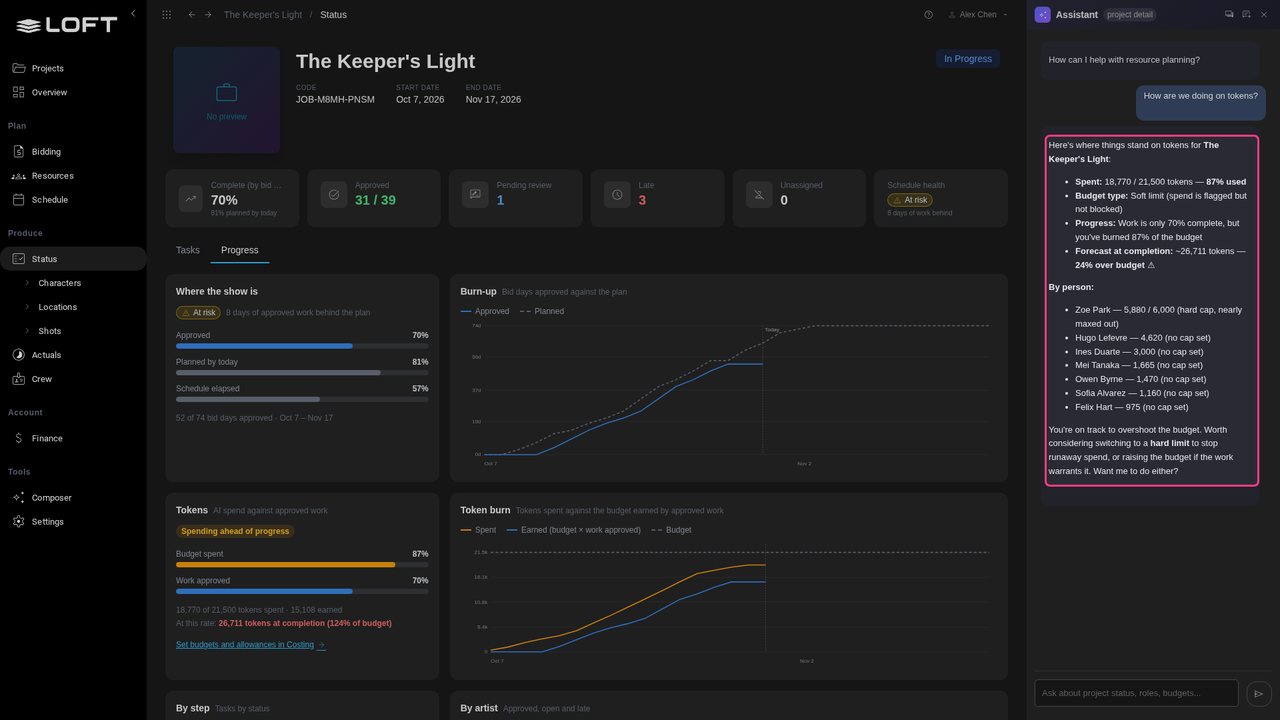Switch to the Tasks tab
This screenshot has height=720, width=1280.
pyautogui.click(x=188, y=250)
